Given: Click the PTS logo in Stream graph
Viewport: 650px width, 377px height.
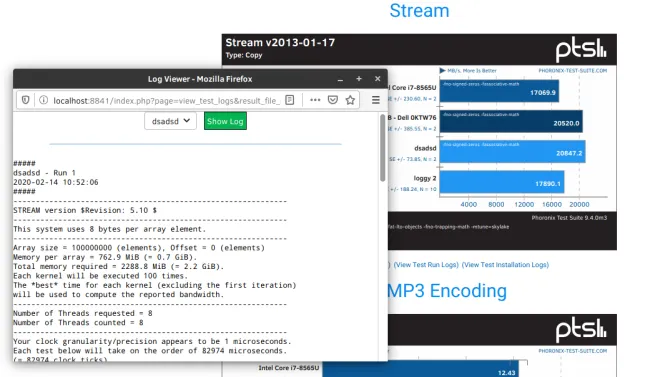Looking at the screenshot, I should (581, 49).
